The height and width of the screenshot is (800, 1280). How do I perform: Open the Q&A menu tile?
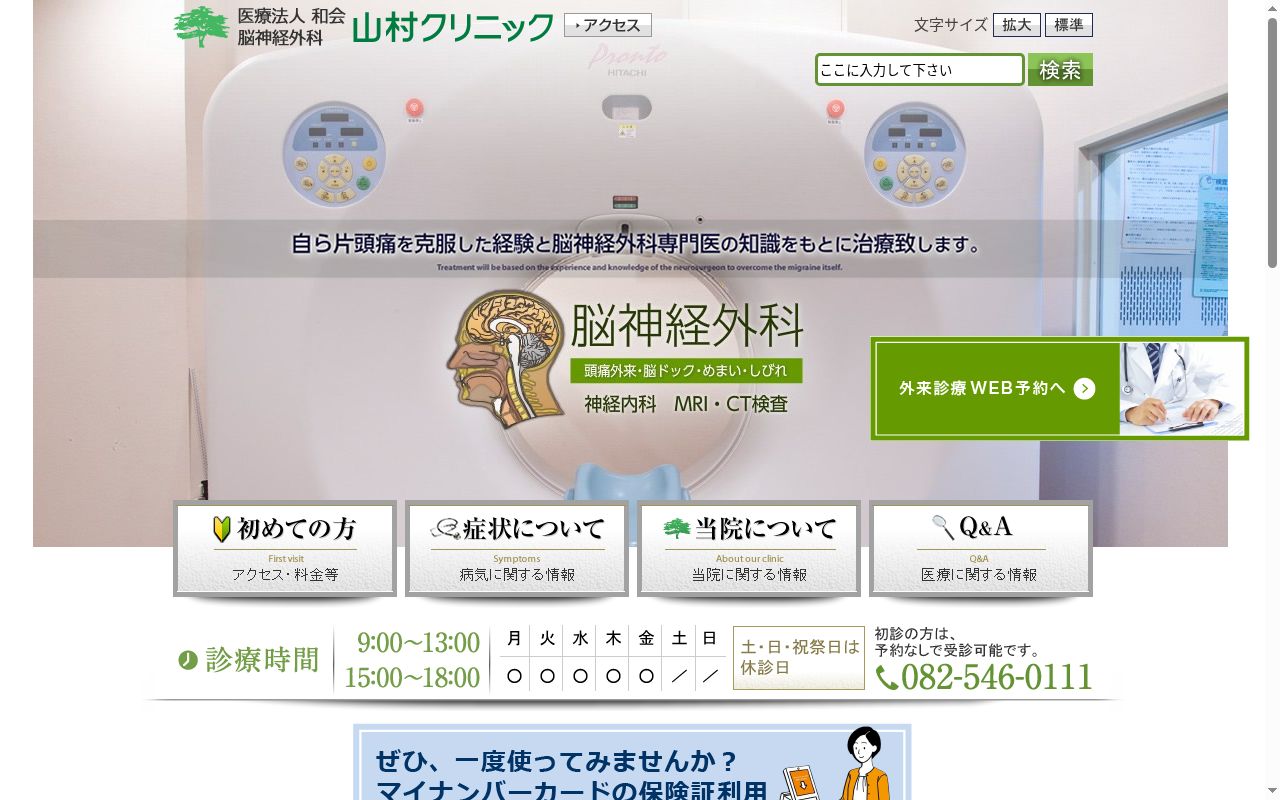point(981,549)
